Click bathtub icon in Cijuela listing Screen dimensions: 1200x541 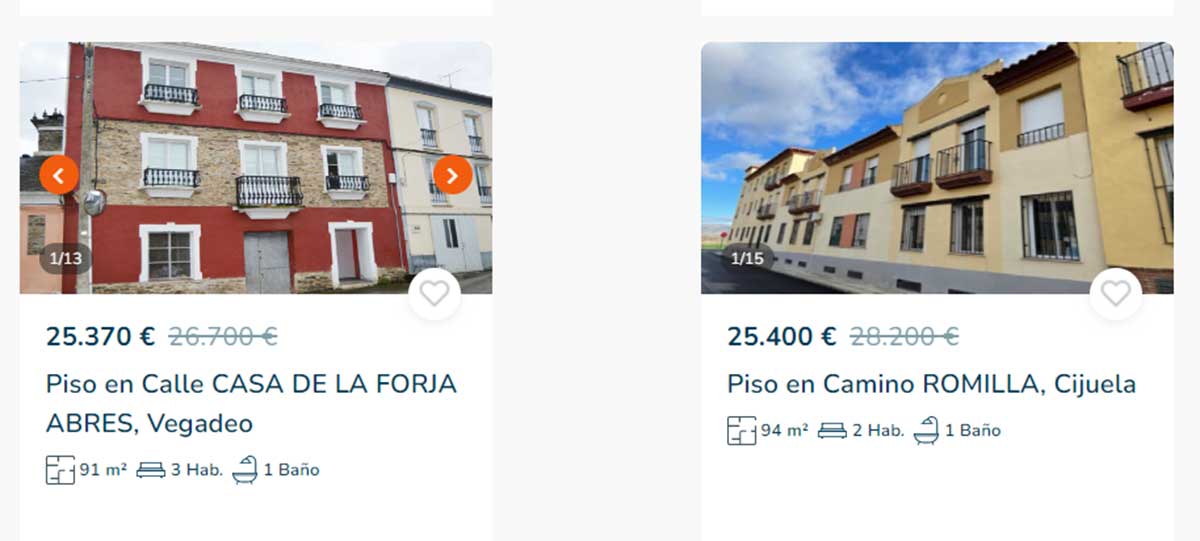point(926,430)
